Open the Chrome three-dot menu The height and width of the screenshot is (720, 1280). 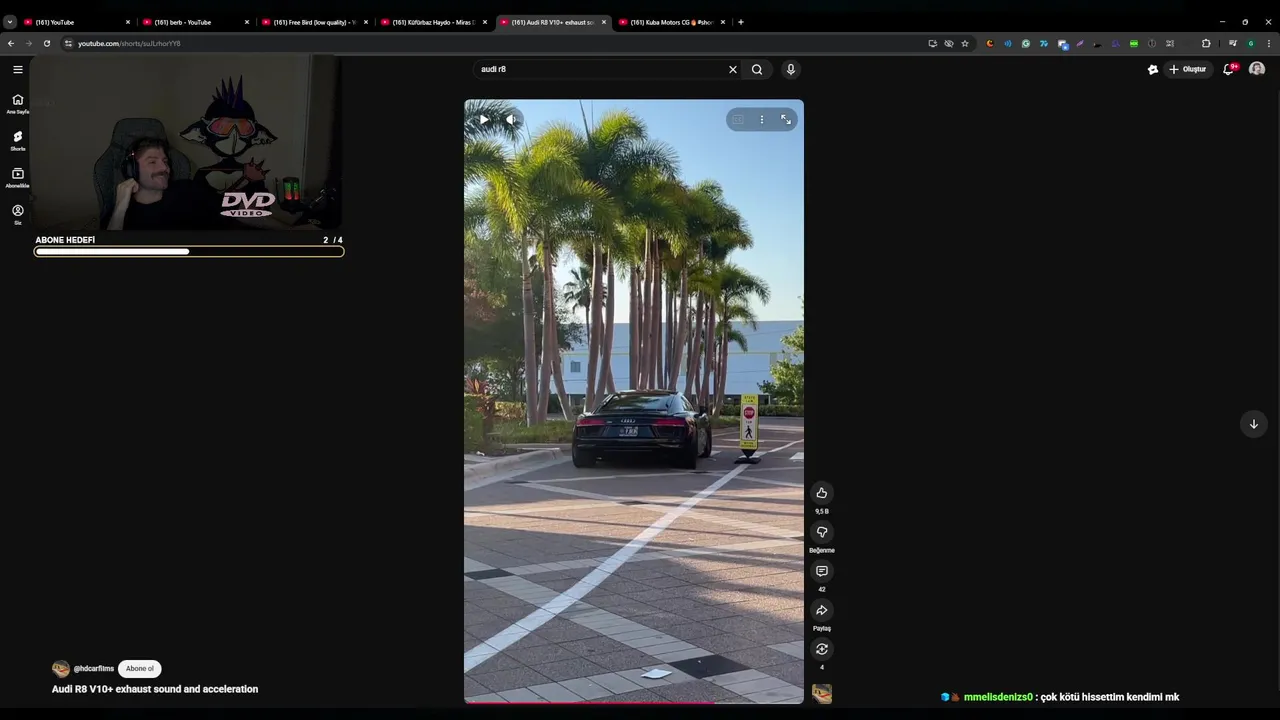tap(1269, 43)
